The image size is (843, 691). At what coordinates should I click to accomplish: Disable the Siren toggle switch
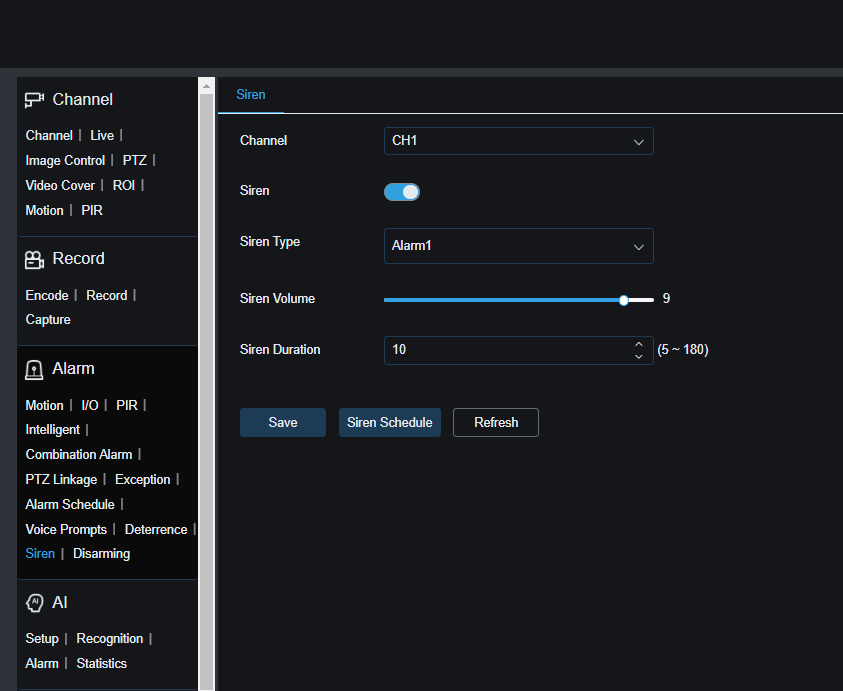pyautogui.click(x=402, y=191)
